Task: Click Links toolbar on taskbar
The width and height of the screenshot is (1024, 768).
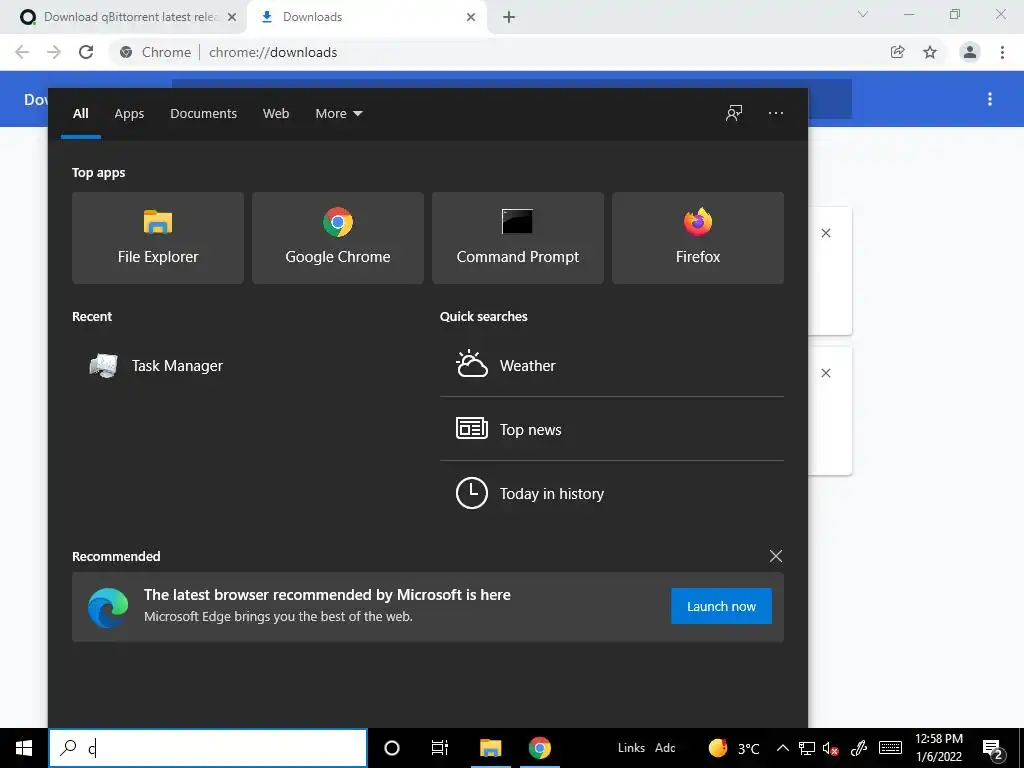Action: pyautogui.click(x=631, y=748)
